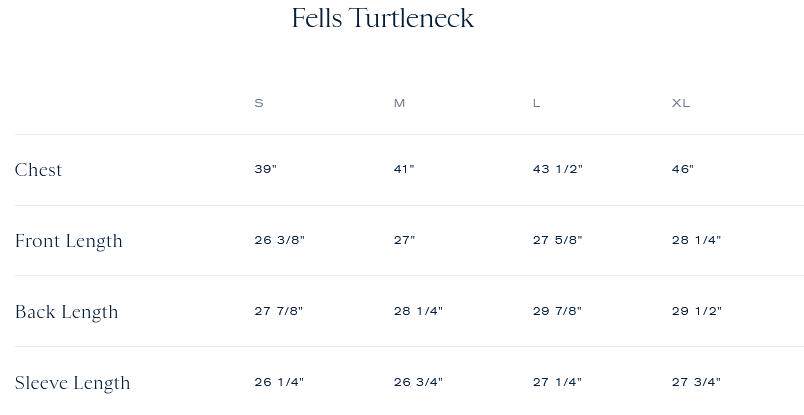This screenshot has width=804, height=415.
Task: Click the Fells Turtleneck title
Action: point(382,18)
